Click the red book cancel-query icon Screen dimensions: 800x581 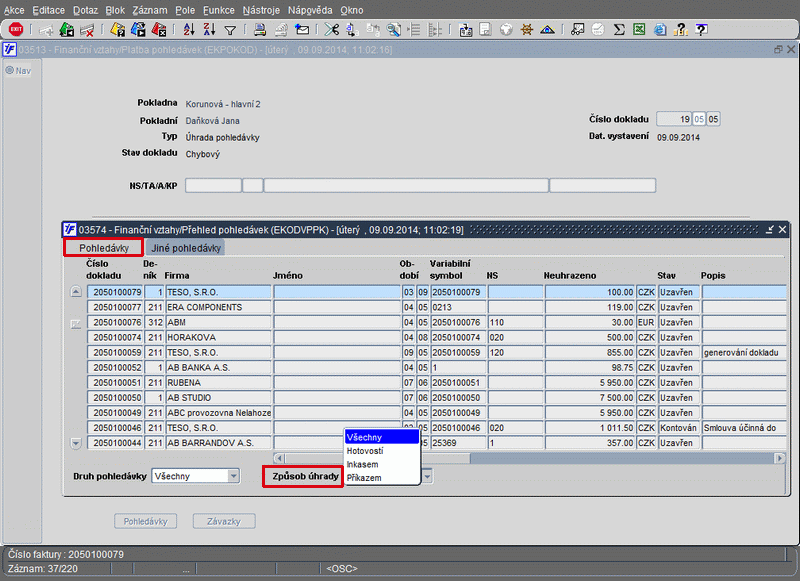tap(159, 30)
